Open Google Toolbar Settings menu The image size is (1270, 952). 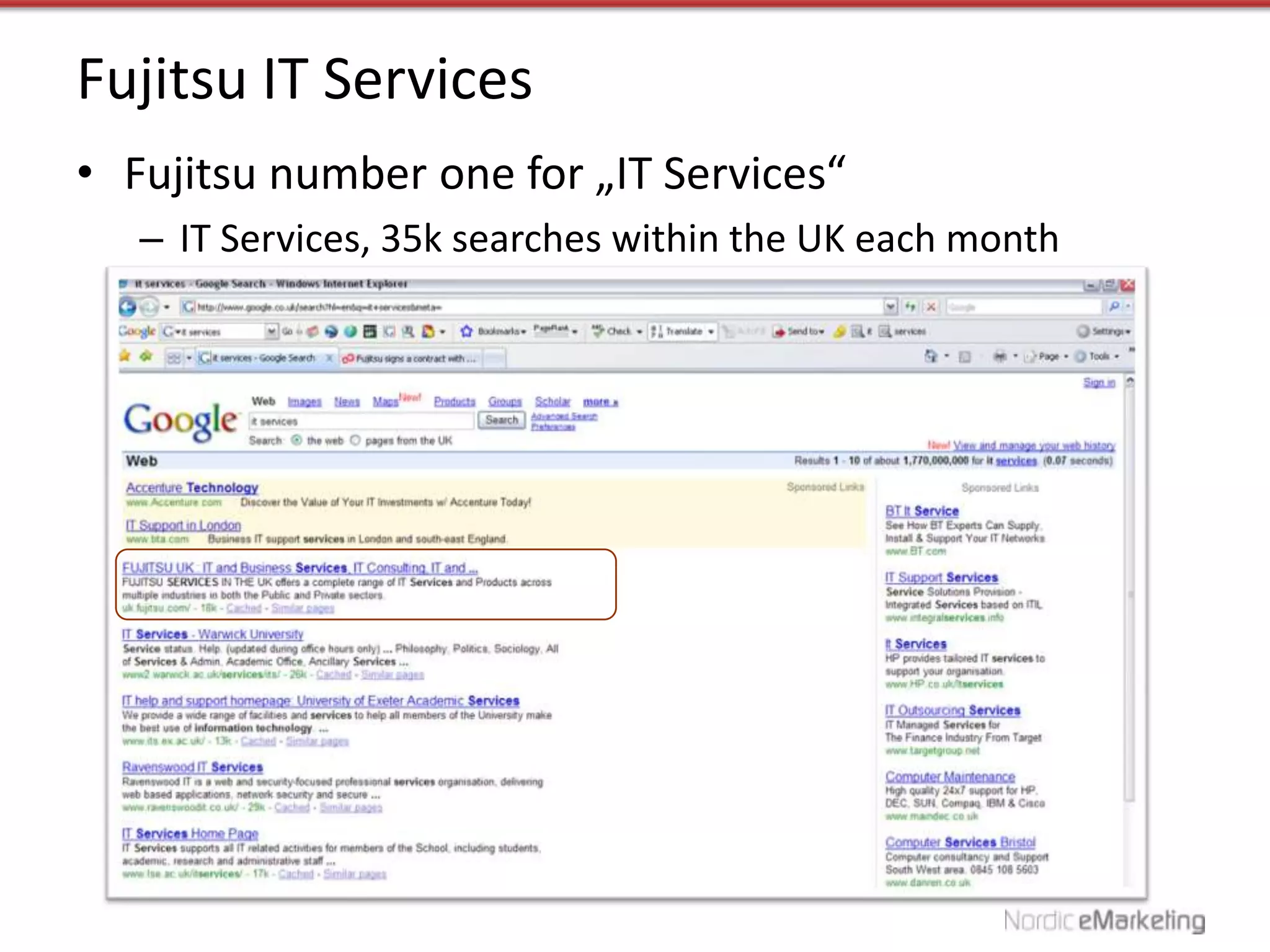coord(1104,331)
